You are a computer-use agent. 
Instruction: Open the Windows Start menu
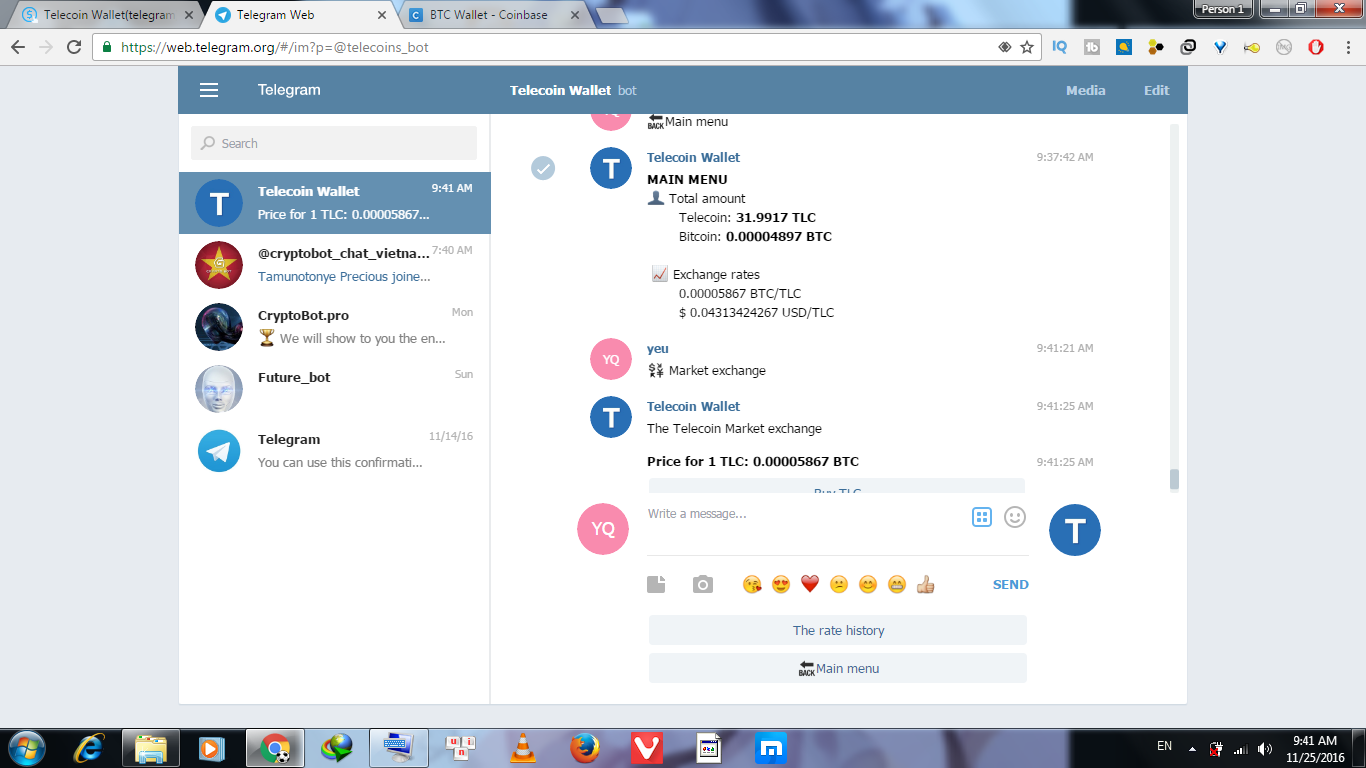pyautogui.click(x=25, y=747)
